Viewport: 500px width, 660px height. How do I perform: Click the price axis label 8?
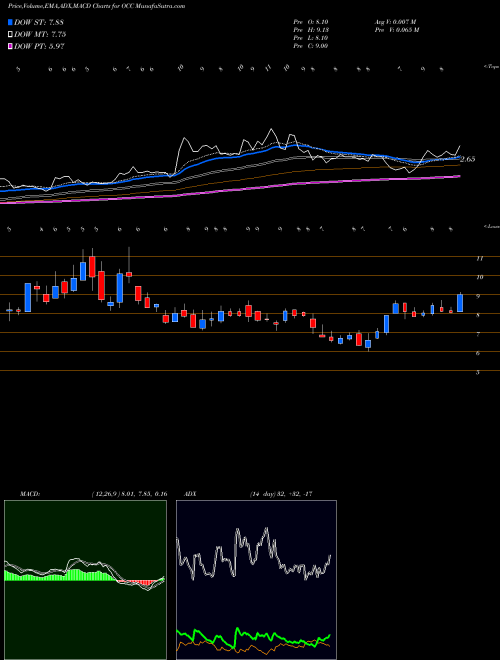pyautogui.click(x=478, y=315)
